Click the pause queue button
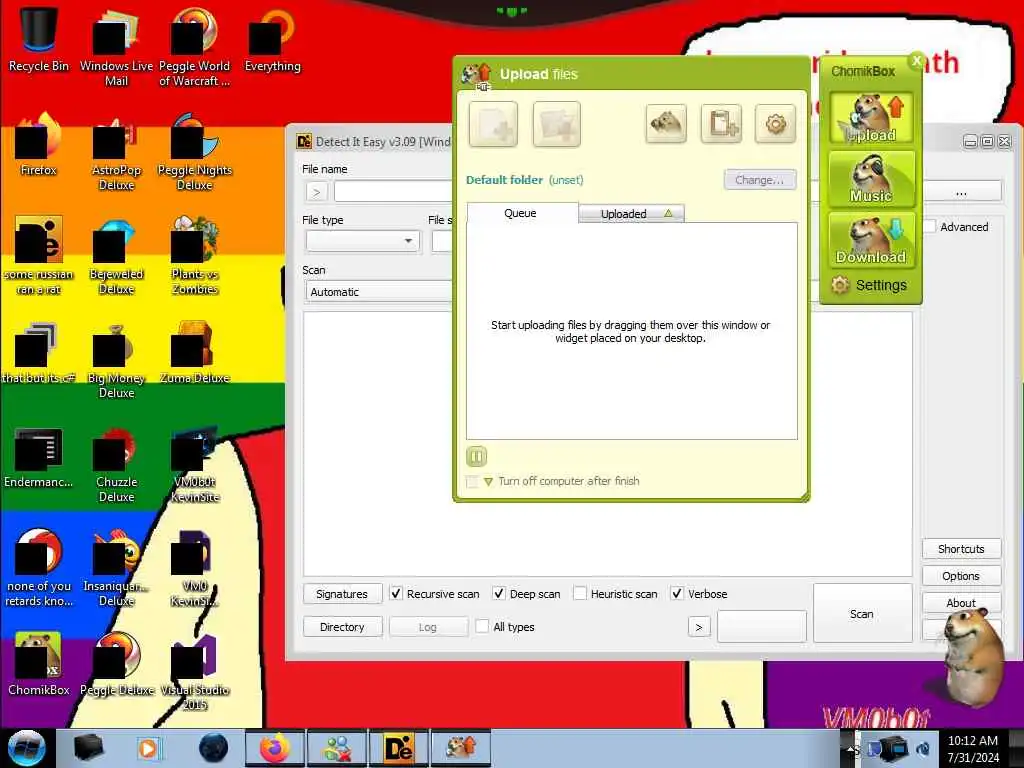Screen dimensions: 1024x768 pos(476,456)
